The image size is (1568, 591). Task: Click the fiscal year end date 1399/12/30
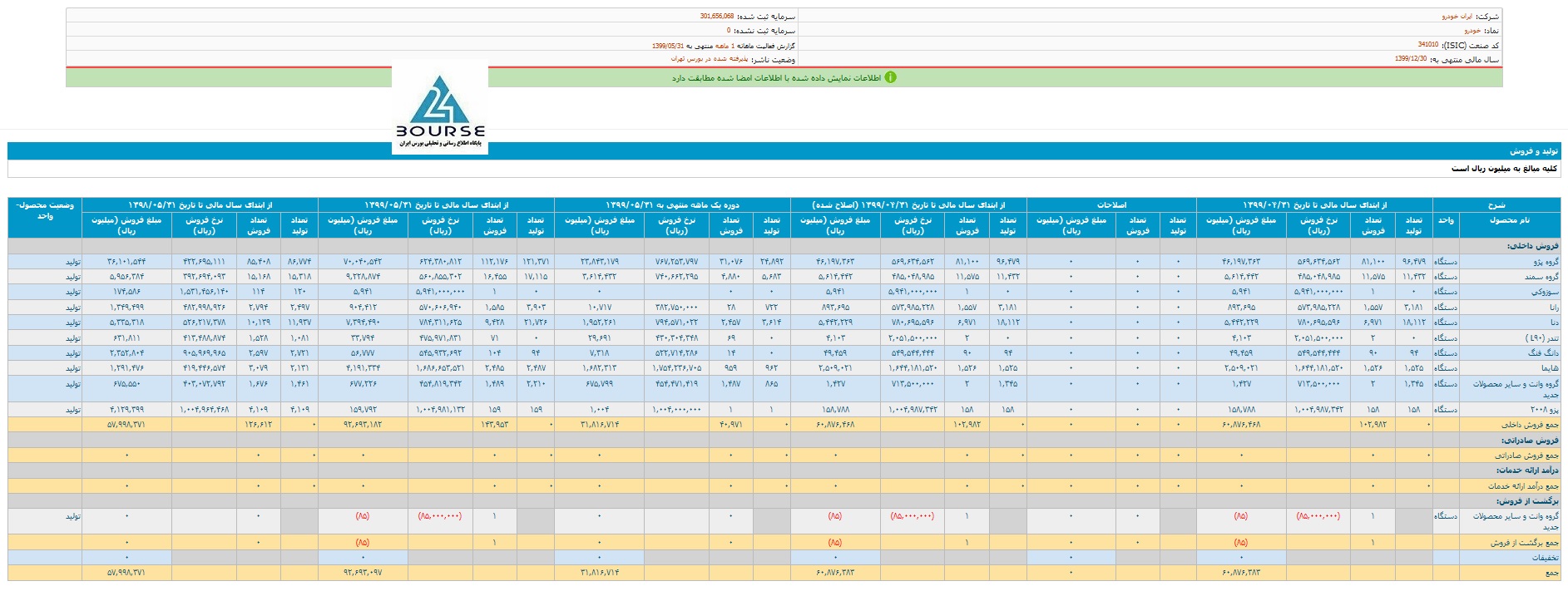(x=1411, y=59)
